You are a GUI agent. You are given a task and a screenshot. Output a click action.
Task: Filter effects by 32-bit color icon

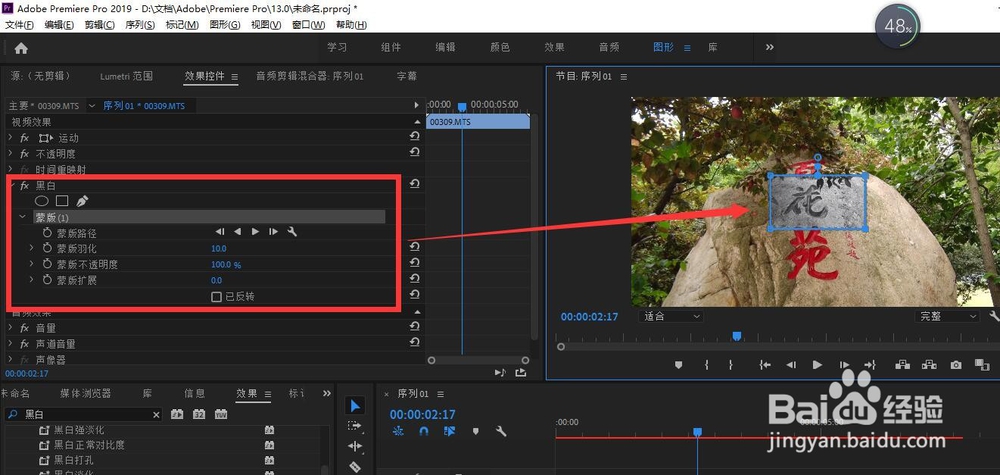(199, 414)
